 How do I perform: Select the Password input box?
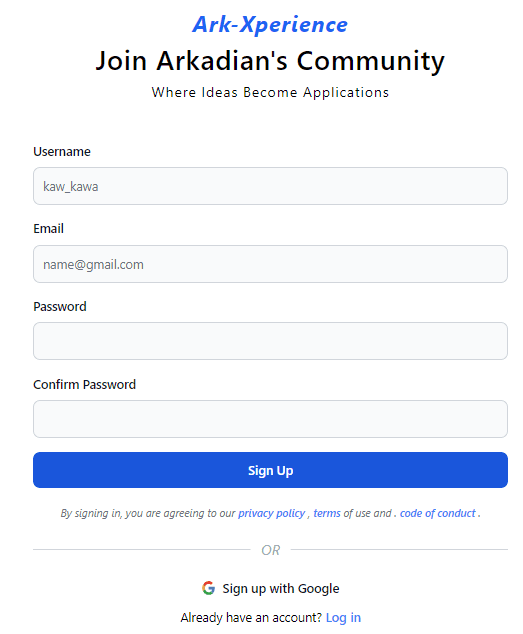point(270,341)
